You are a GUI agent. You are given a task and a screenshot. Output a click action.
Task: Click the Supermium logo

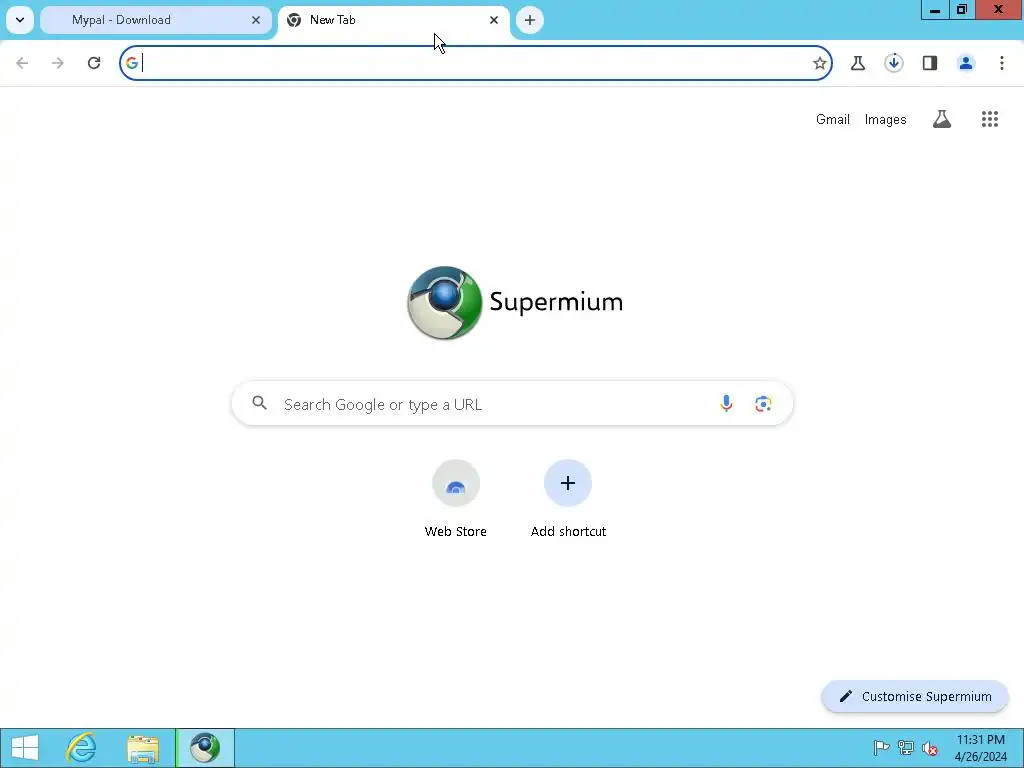[x=515, y=302]
